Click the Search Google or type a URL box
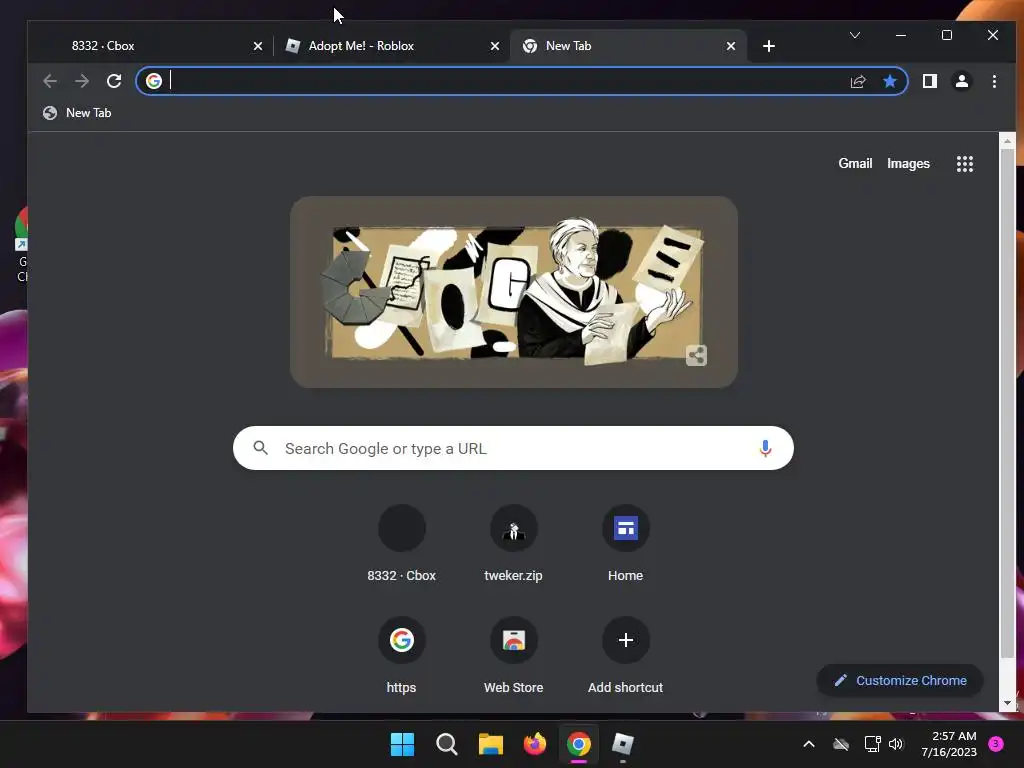The width and height of the screenshot is (1024, 768). click(x=513, y=448)
